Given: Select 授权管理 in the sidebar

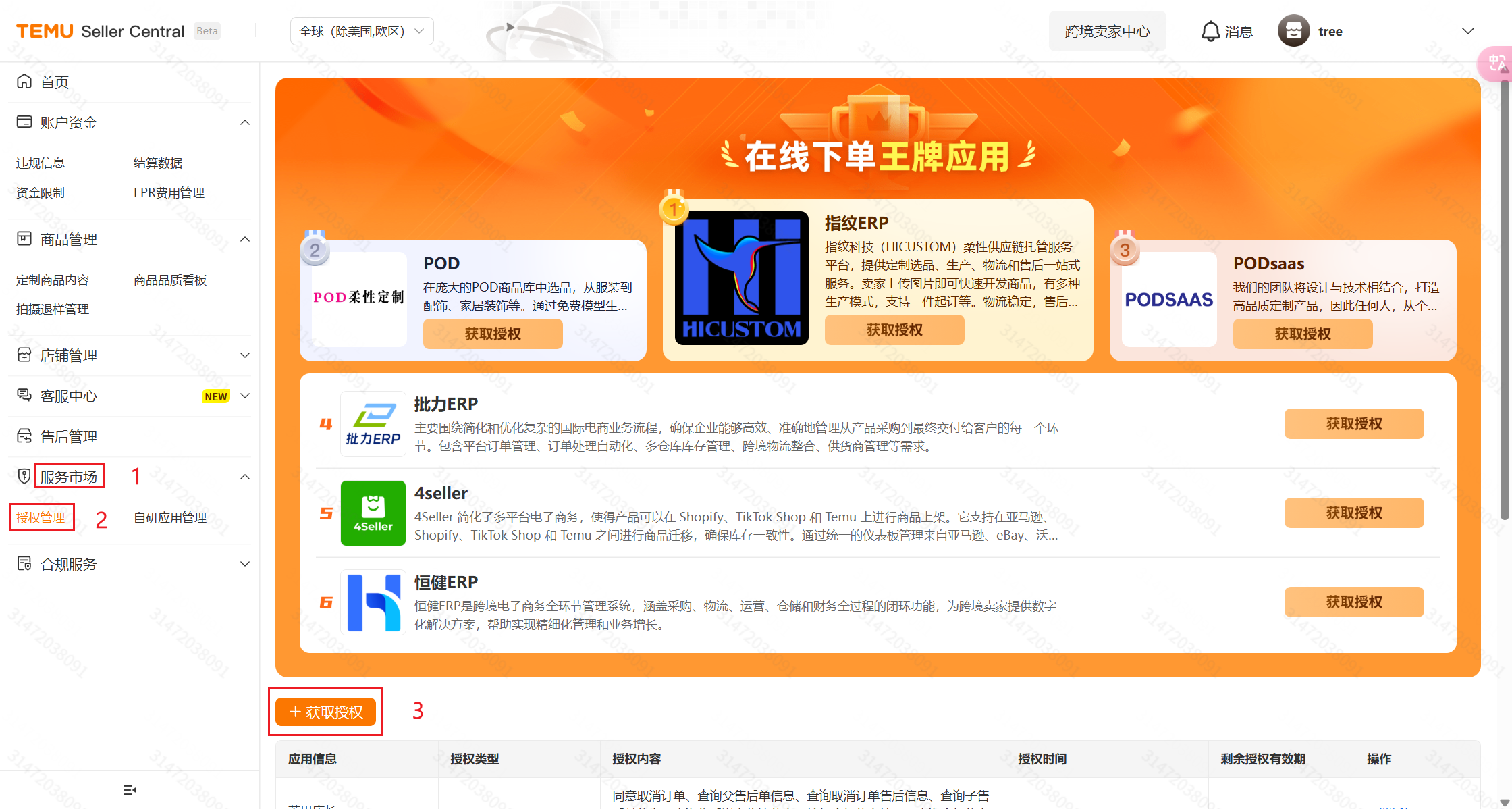Looking at the screenshot, I should [40, 517].
